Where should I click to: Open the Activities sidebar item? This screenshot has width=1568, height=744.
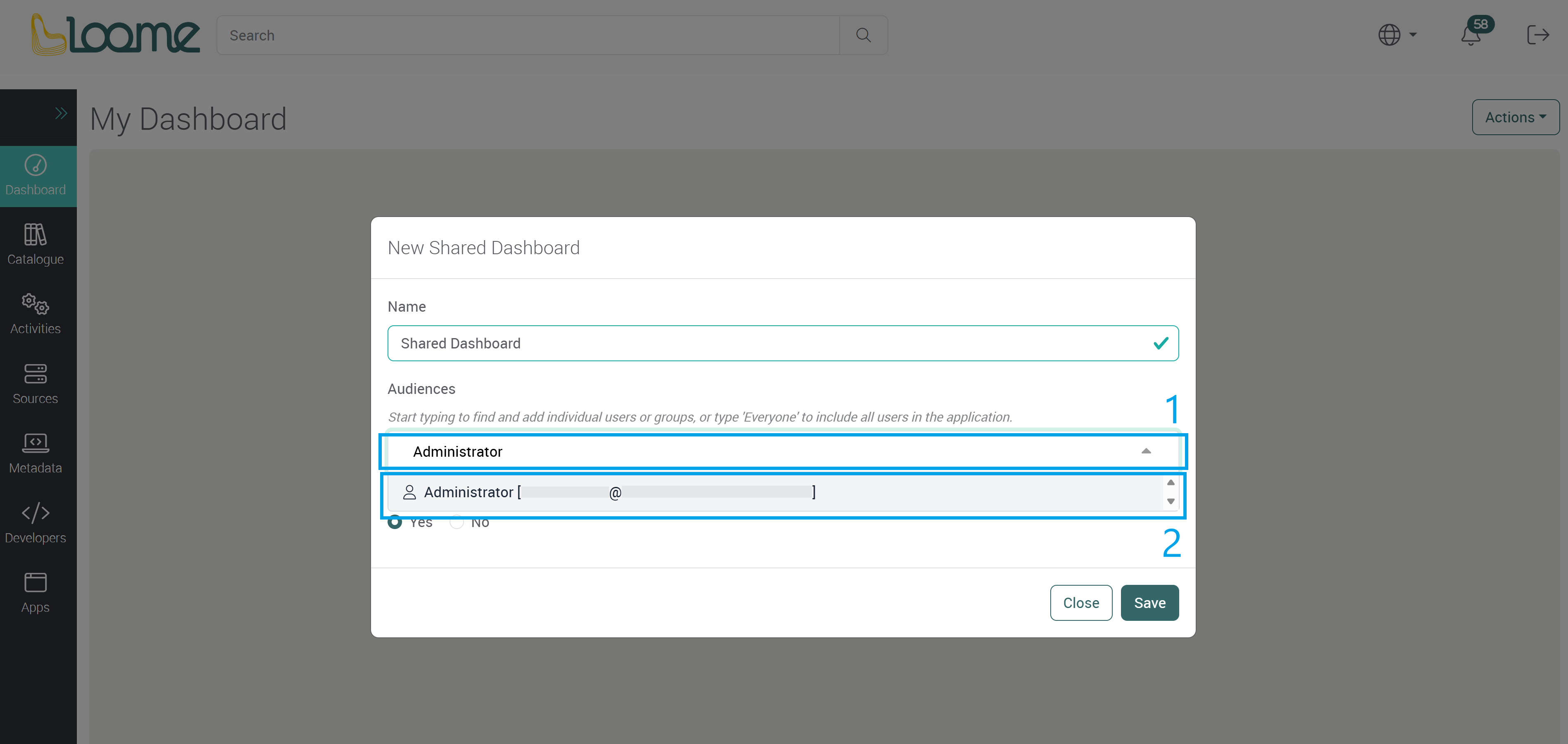[36, 314]
